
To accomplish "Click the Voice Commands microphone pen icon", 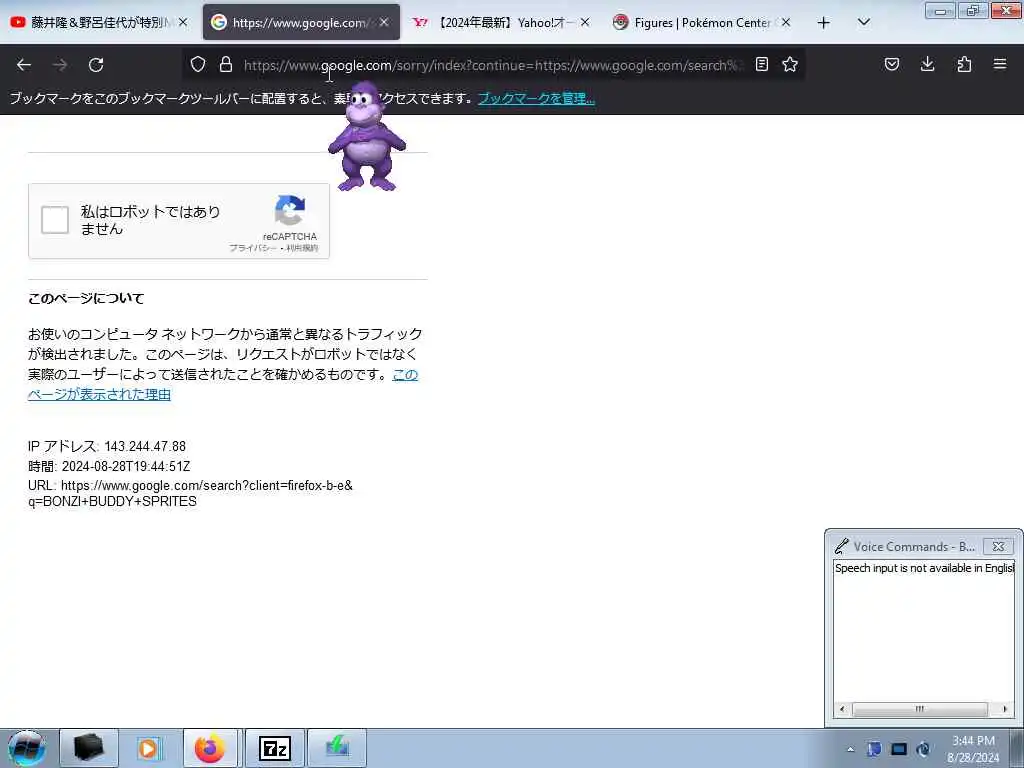I will click(842, 546).
